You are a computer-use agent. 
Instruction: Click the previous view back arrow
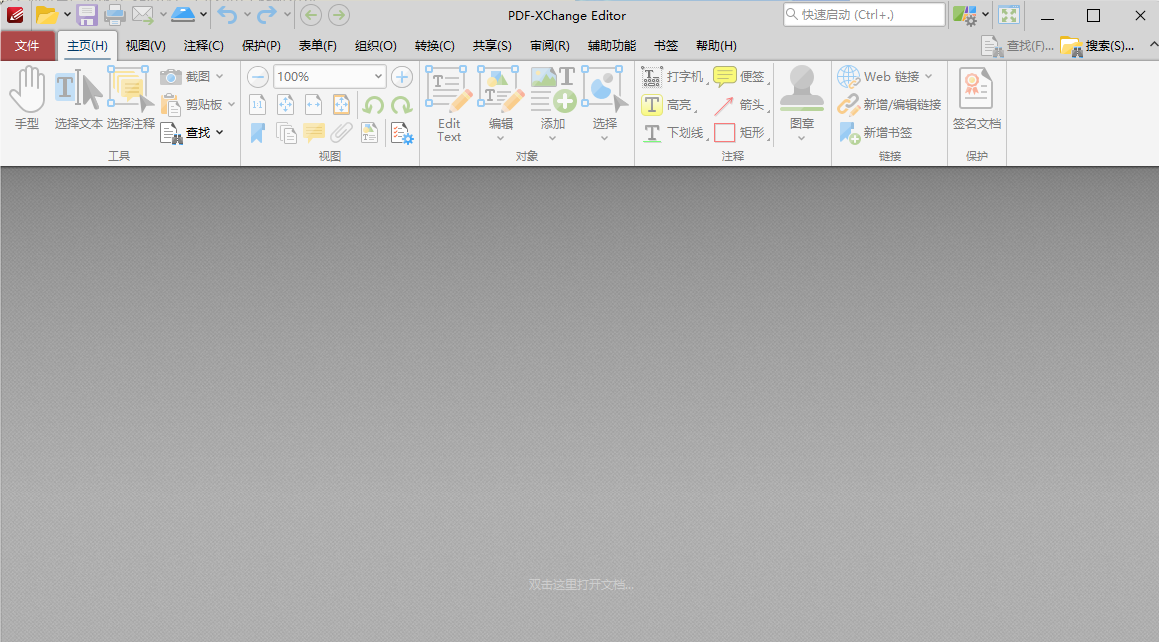[311, 15]
